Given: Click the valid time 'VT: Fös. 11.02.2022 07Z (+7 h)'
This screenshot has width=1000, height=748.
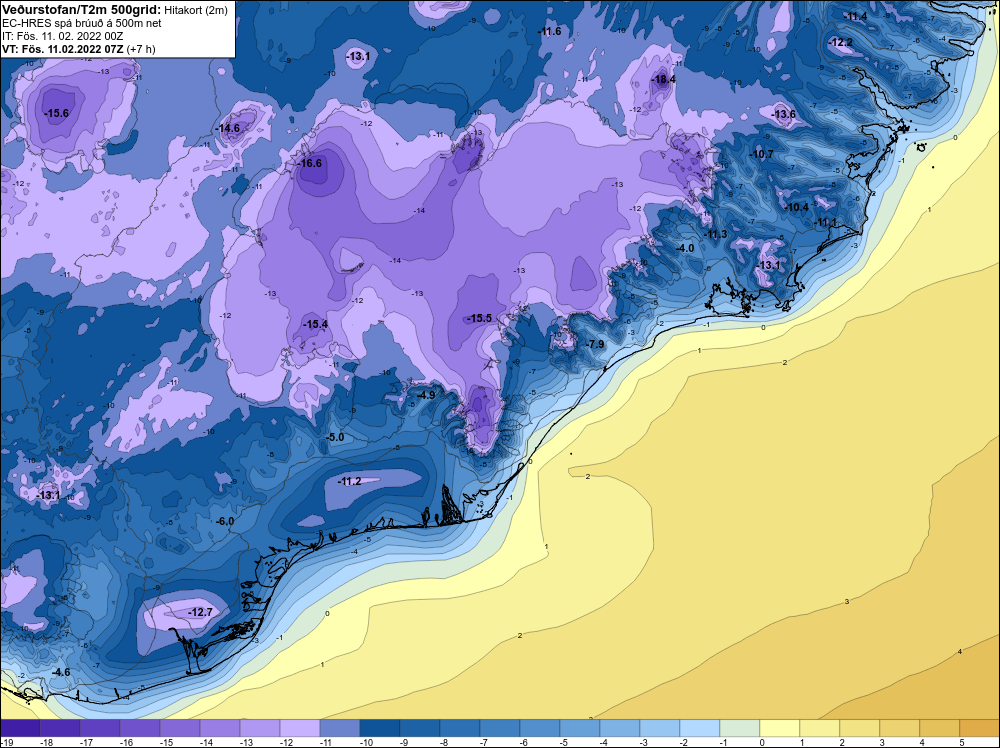Looking at the screenshot, I should (78, 49).
